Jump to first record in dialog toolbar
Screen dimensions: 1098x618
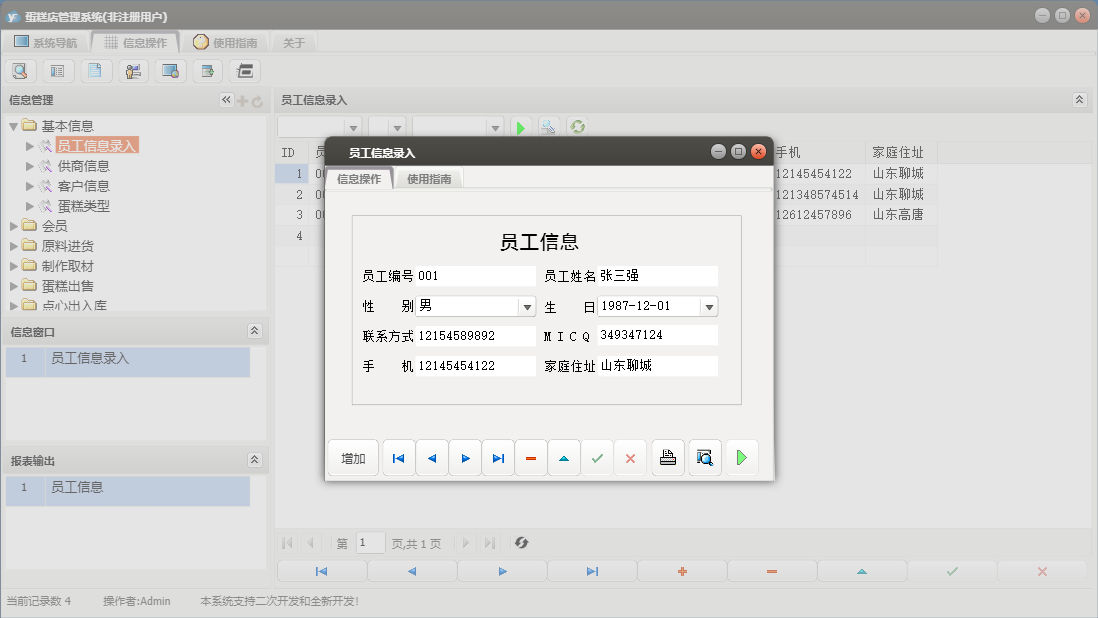[398, 458]
